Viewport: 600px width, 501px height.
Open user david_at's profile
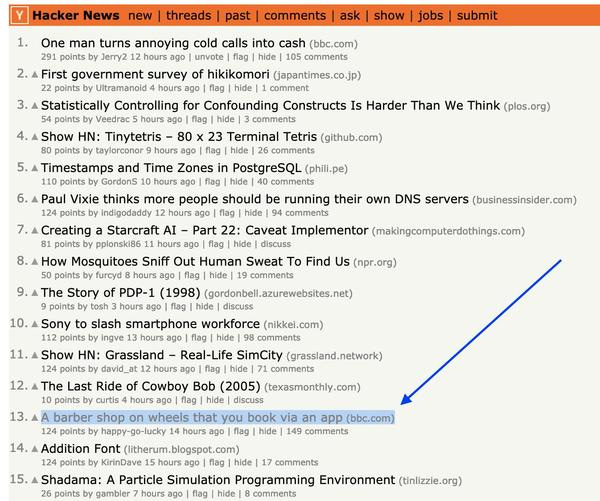click(x=119, y=369)
